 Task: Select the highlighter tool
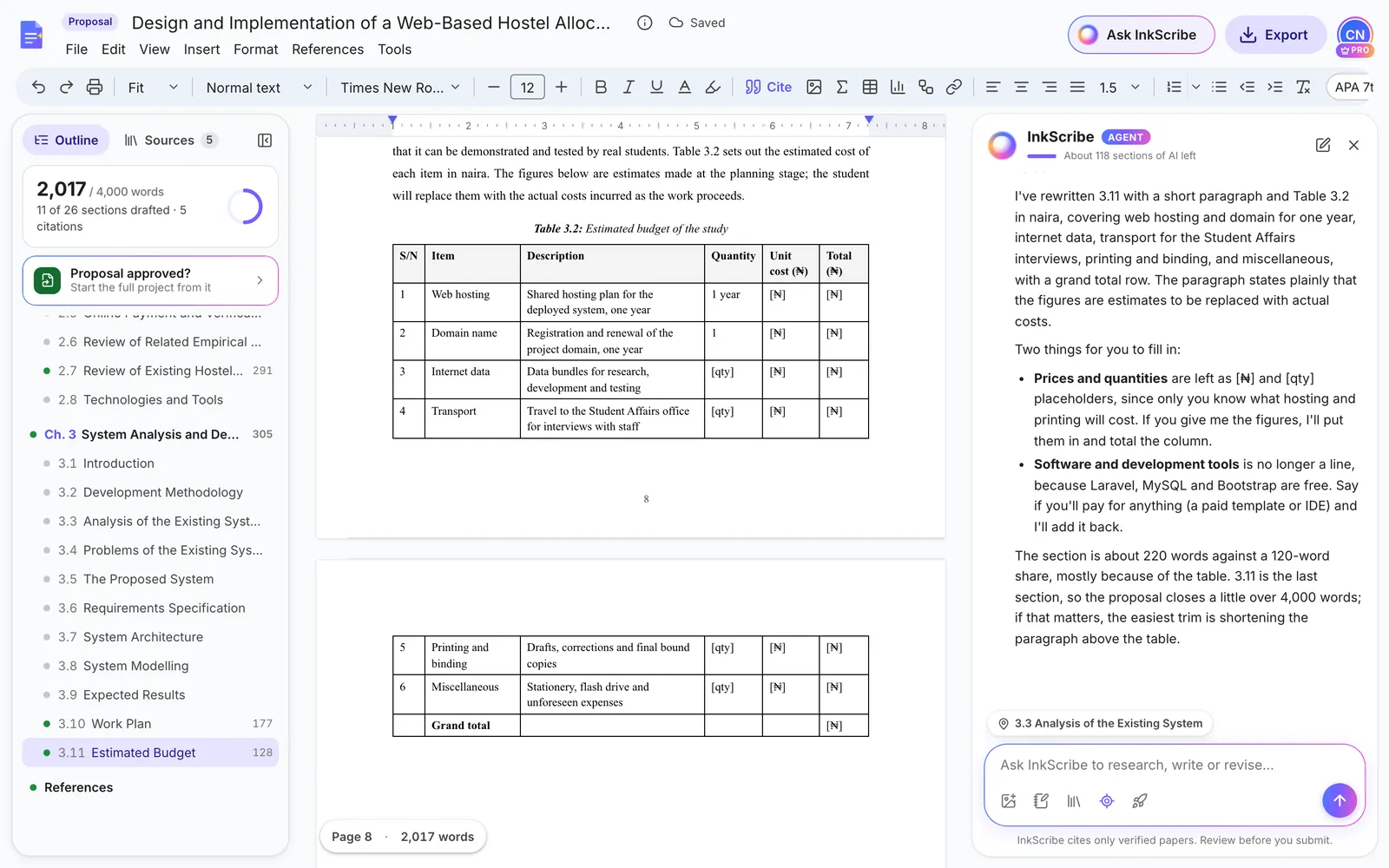coord(713,87)
